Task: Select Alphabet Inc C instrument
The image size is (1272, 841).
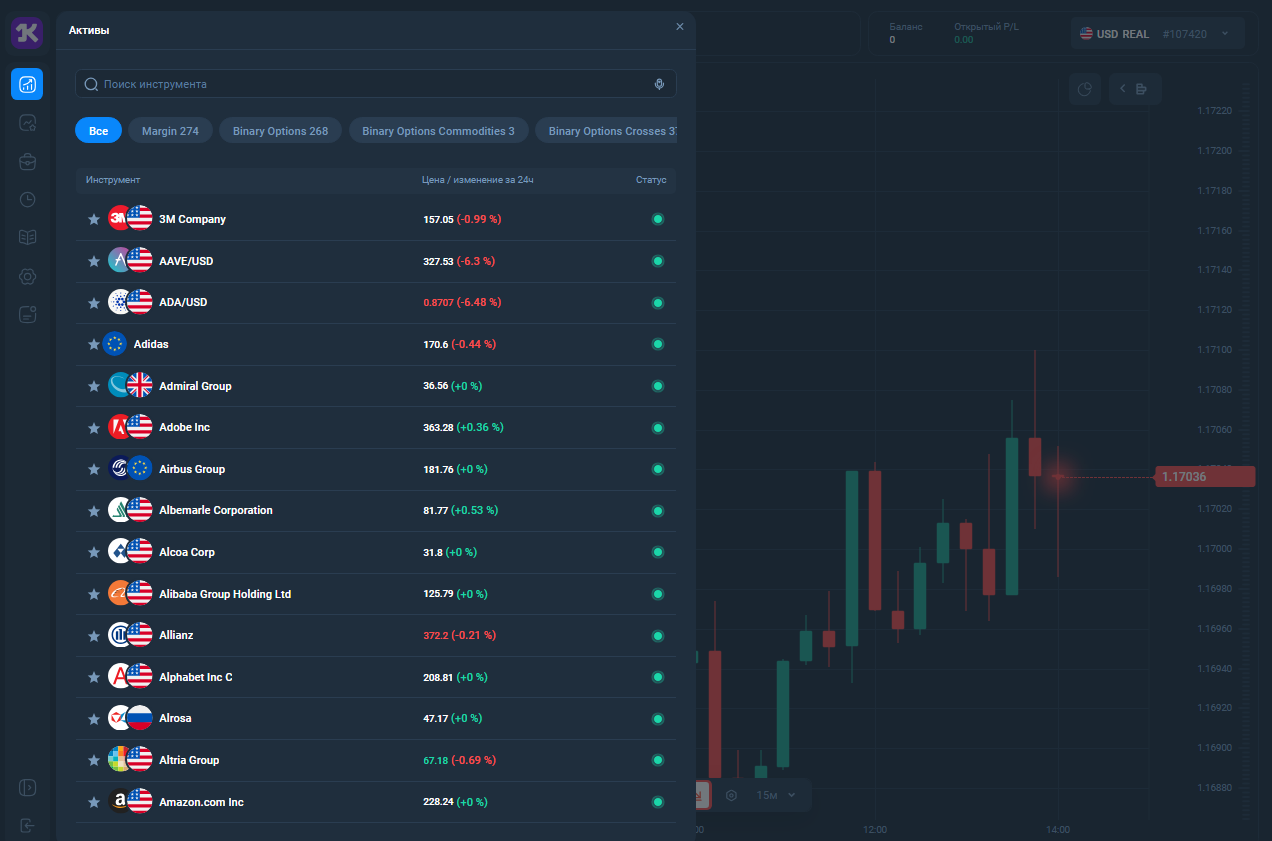Action: [376, 677]
